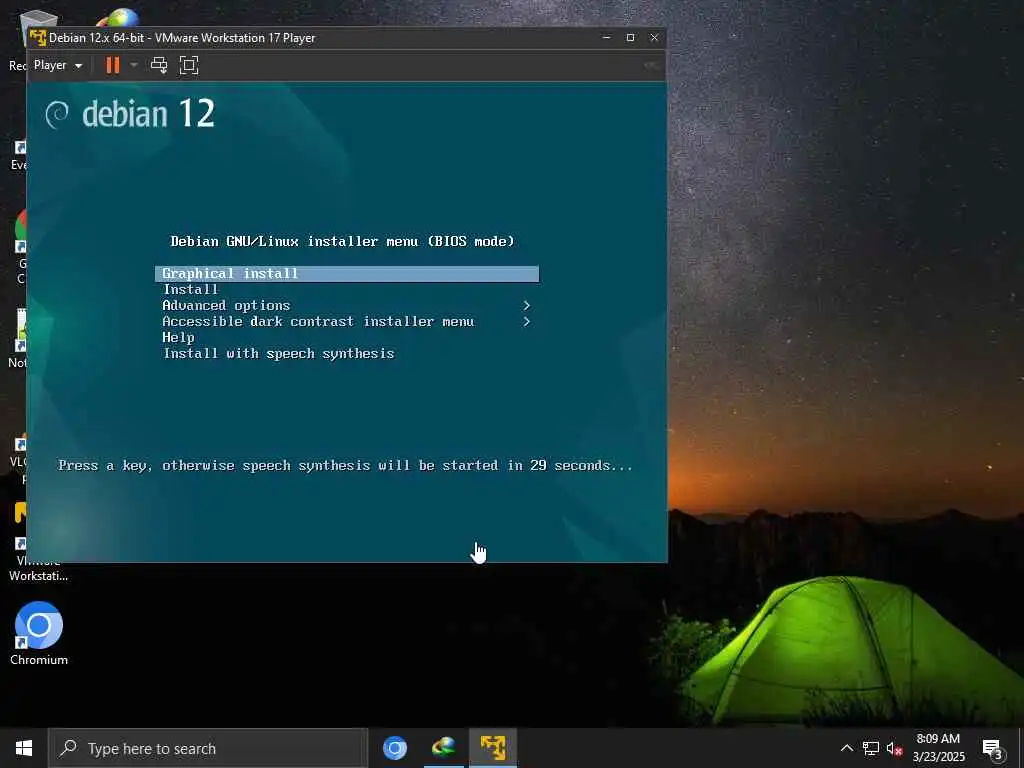Image resolution: width=1024 pixels, height=768 pixels.
Task: Click the muted volume tray icon
Action: [x=894, y=748]
